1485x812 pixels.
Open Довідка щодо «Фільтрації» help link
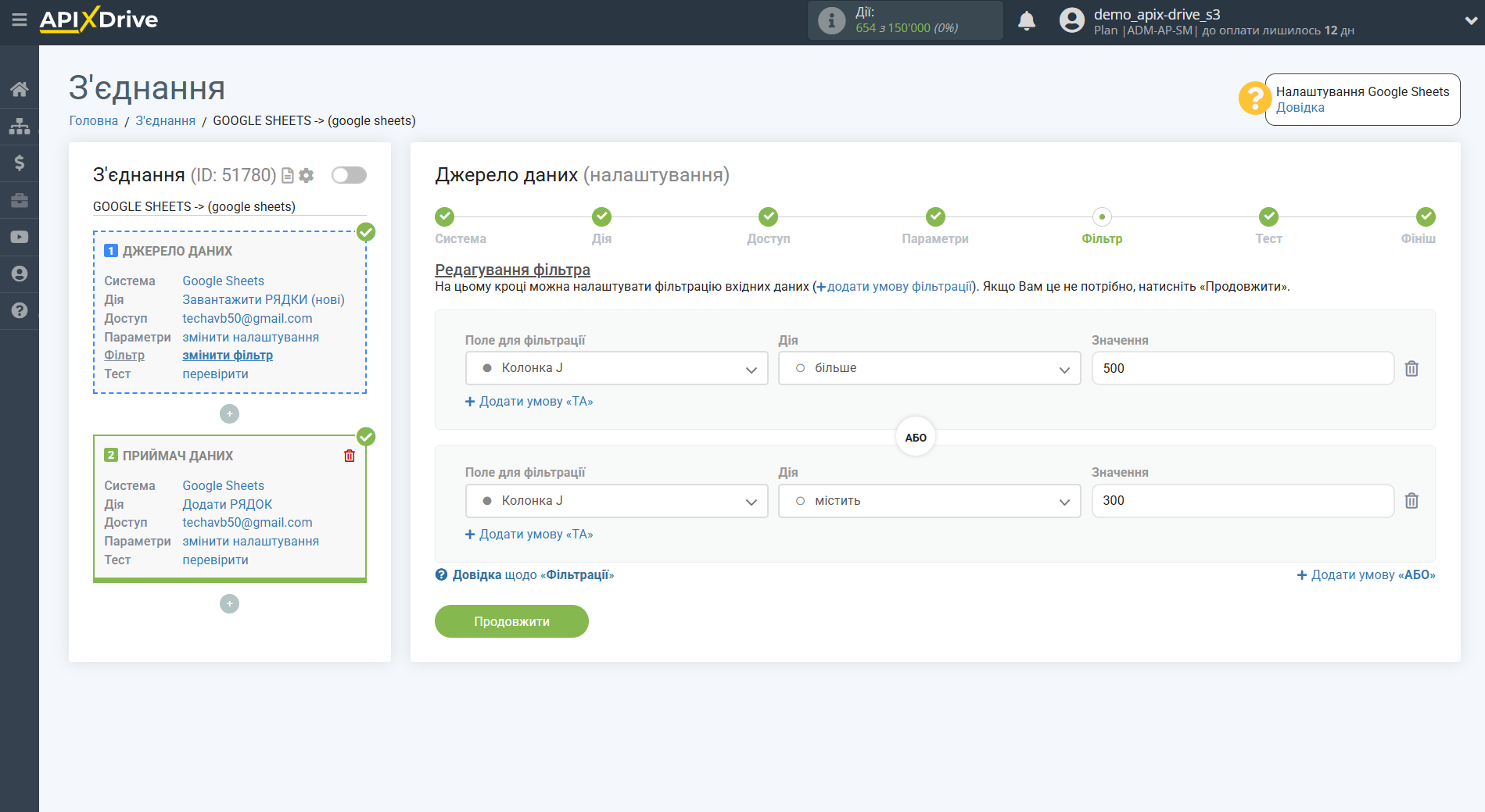click(x=525, y=575)
